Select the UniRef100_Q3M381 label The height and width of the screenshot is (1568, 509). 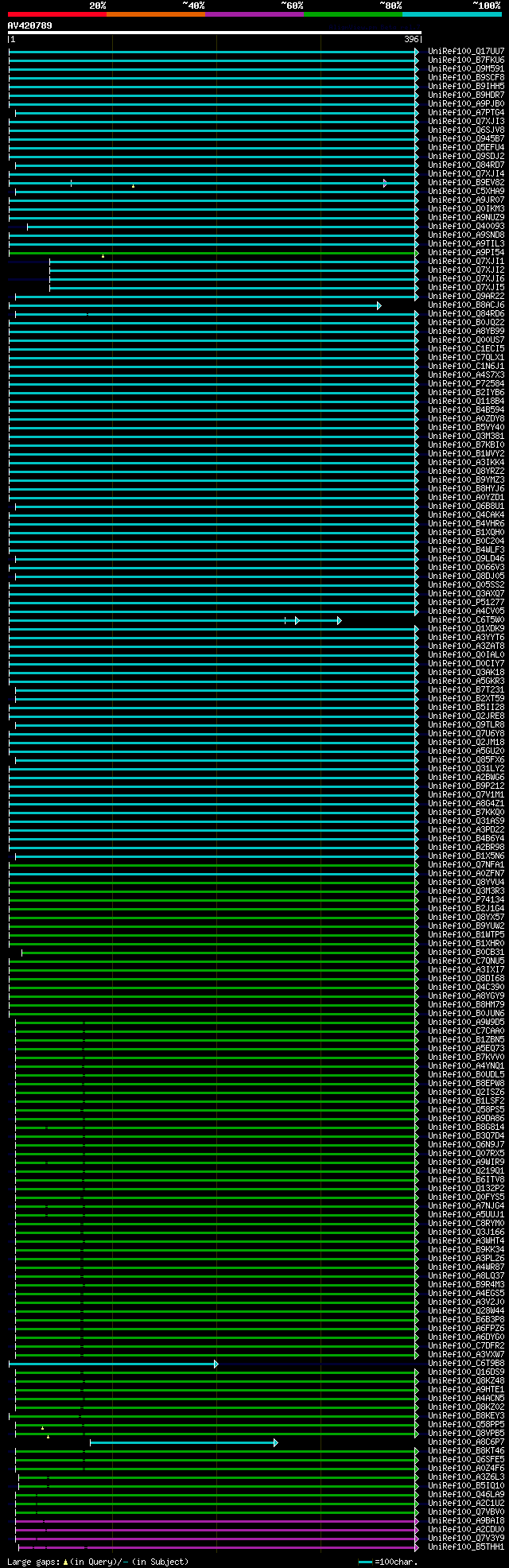[466, 436]
